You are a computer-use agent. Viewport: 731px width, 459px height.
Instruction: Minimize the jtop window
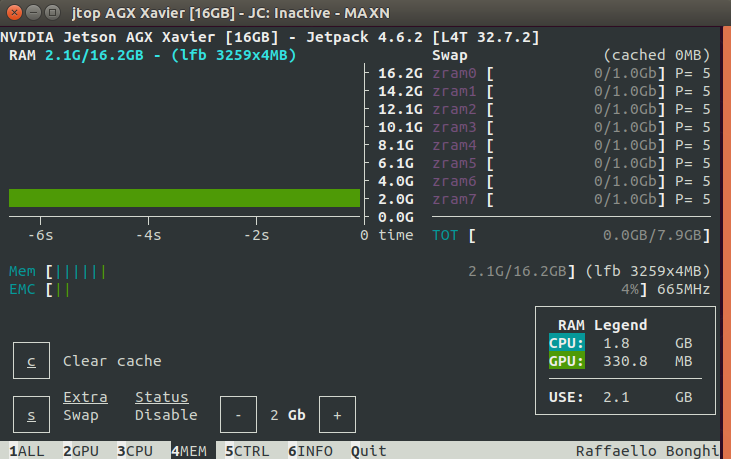[x=33, y=13]
